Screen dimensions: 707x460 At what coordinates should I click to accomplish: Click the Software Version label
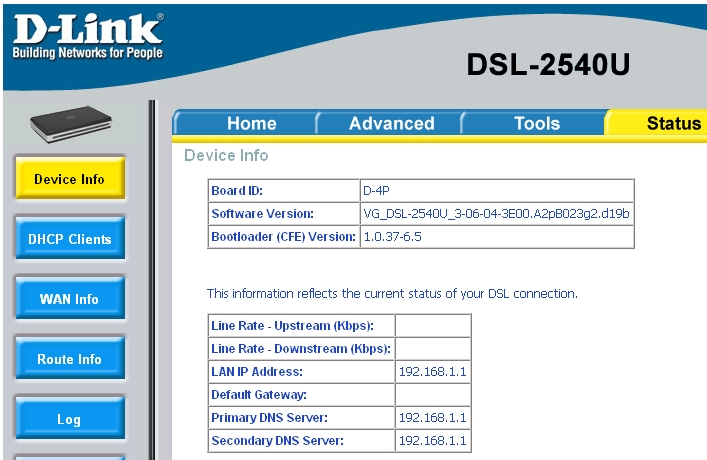coord(262,213)
